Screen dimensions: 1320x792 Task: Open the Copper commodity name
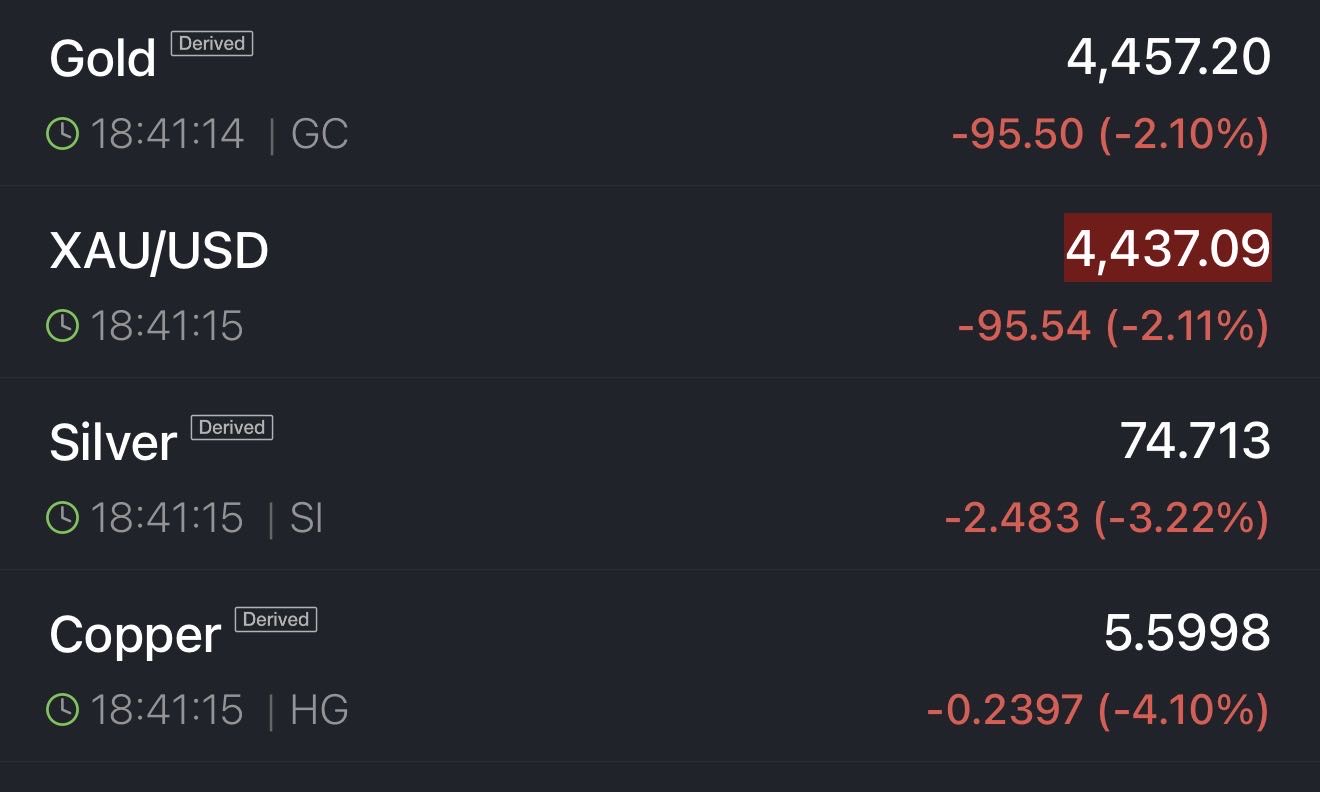[135, 635]
